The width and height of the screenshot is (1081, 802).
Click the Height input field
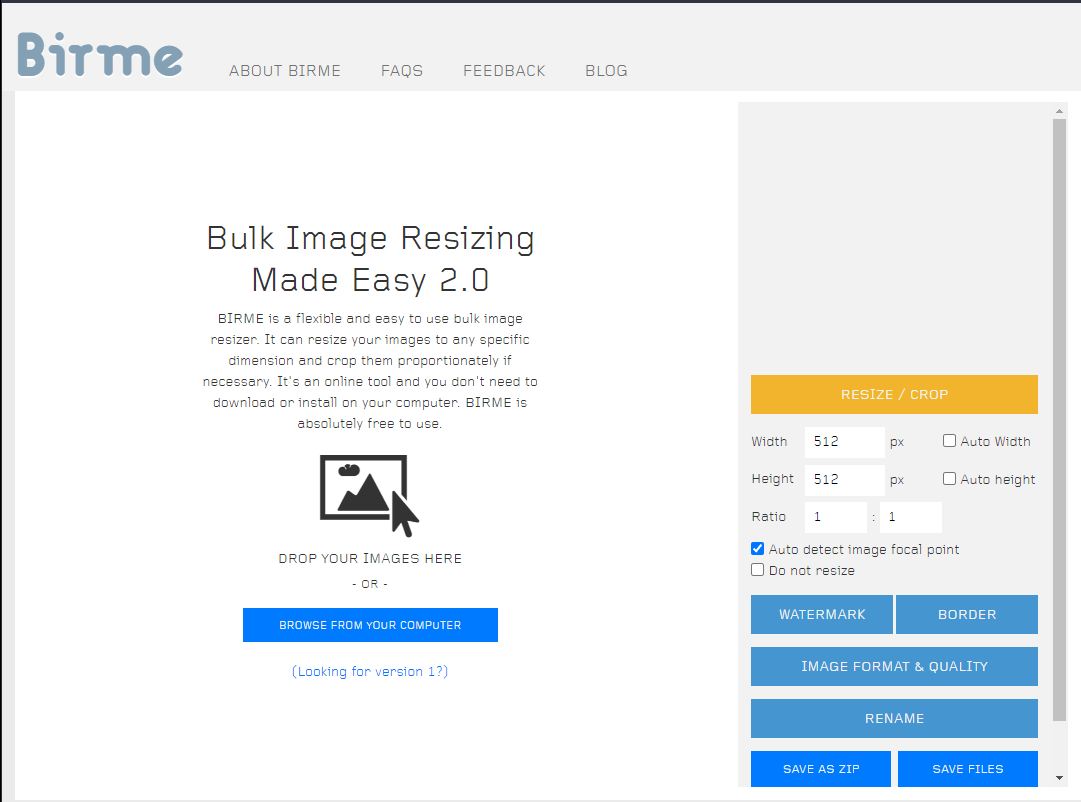coord(845,480)
